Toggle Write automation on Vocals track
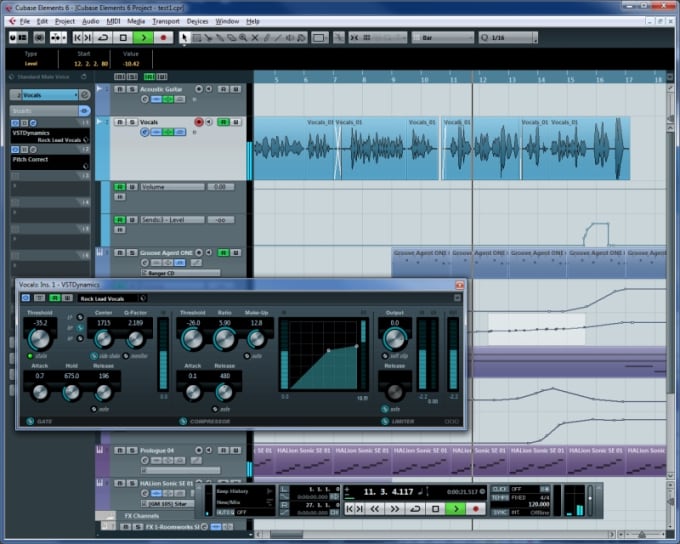The height and width of the screenshot is (544, 680). [236, 122]
